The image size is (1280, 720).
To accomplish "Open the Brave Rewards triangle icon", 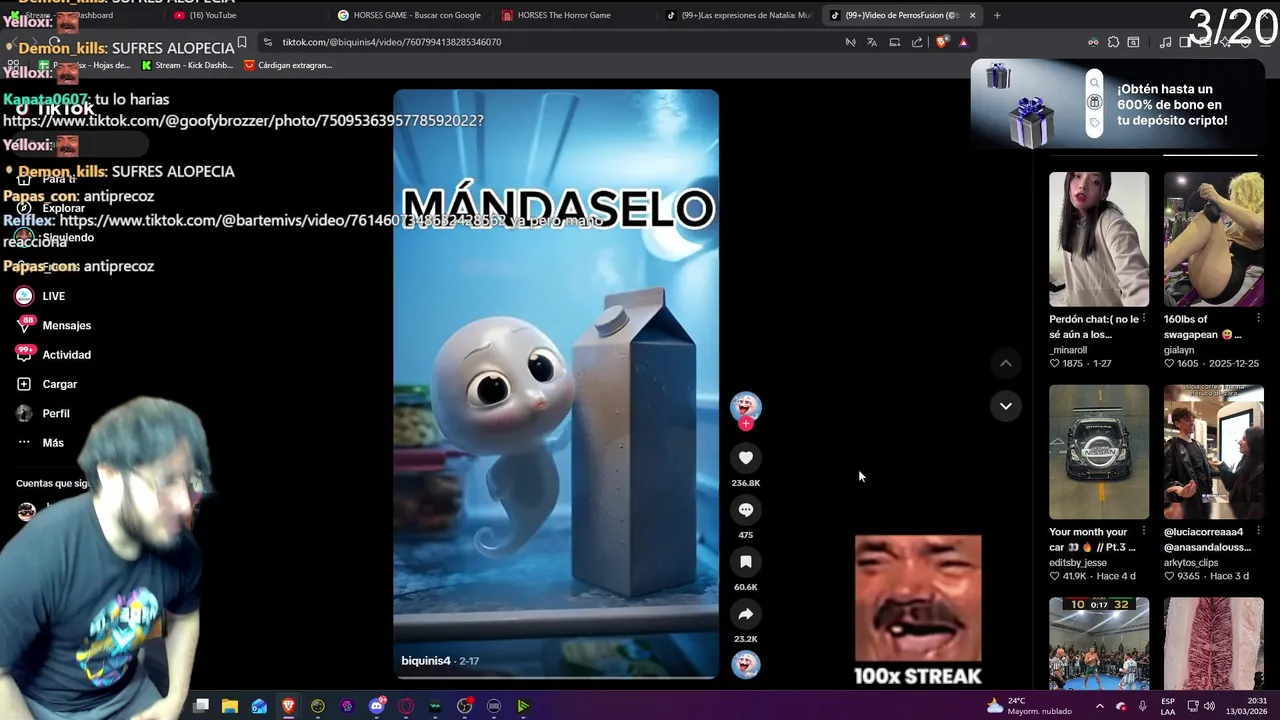I will pos(963,42).
